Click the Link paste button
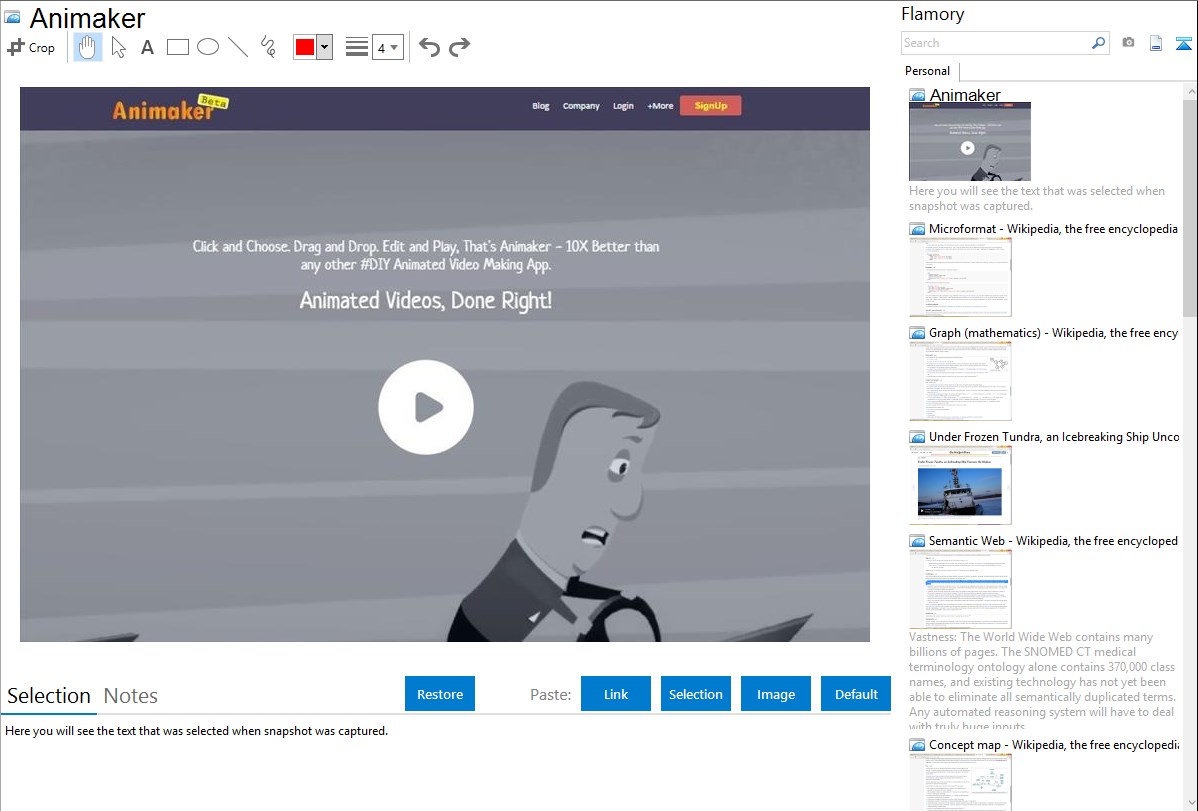Screen dimensions: 1198x811 click(x=616, y=694)
